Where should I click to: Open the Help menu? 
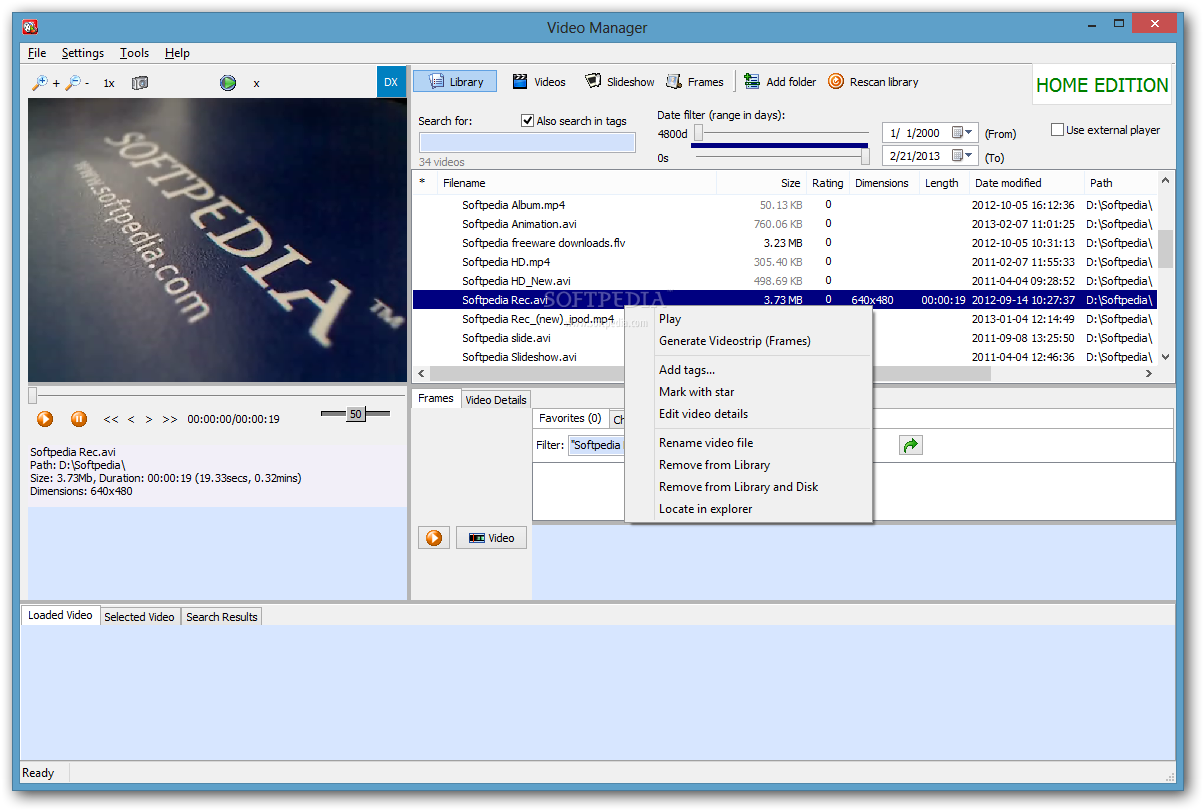177,53
